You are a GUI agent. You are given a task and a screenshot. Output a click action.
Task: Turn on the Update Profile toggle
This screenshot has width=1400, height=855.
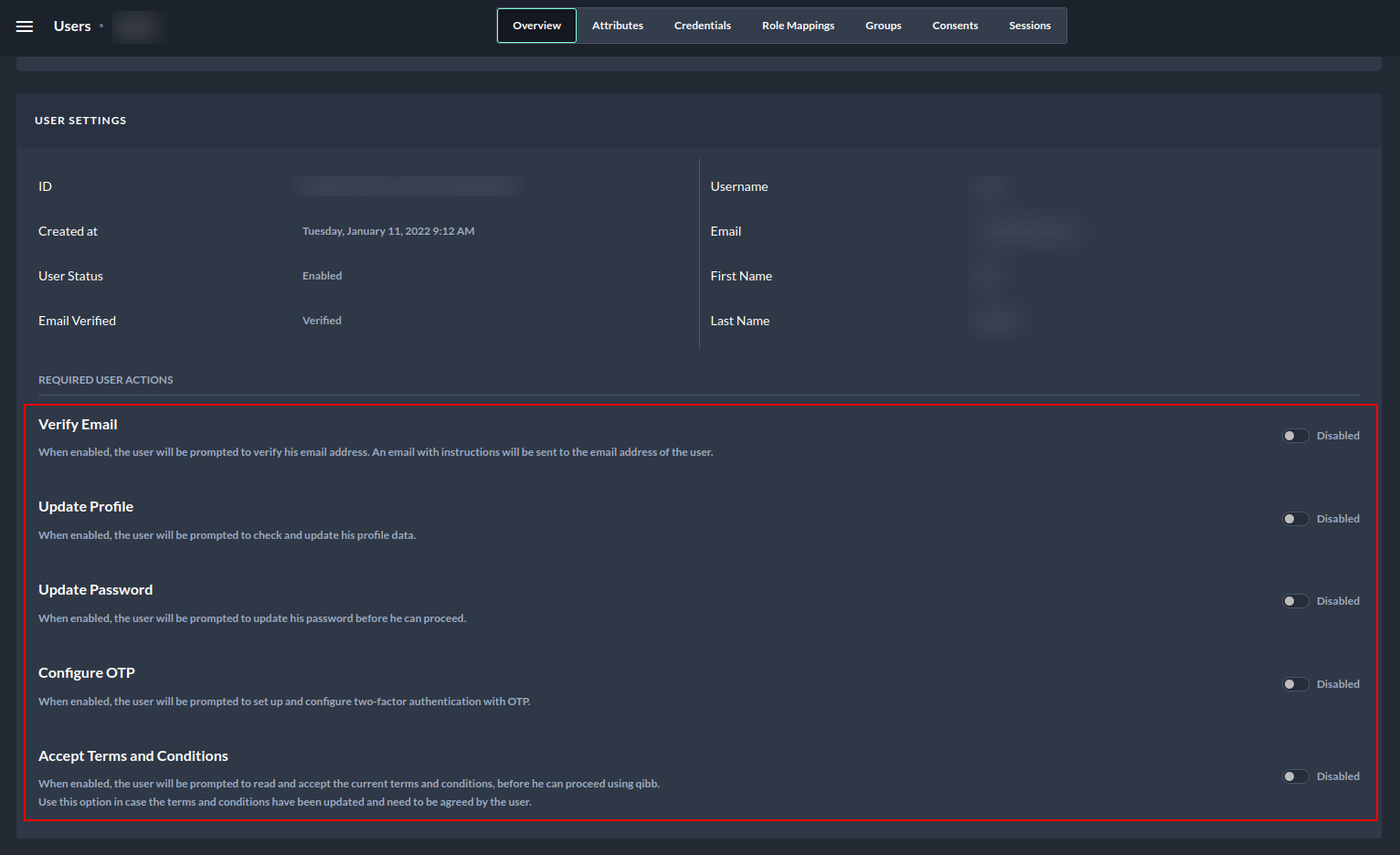(1295, 519)
